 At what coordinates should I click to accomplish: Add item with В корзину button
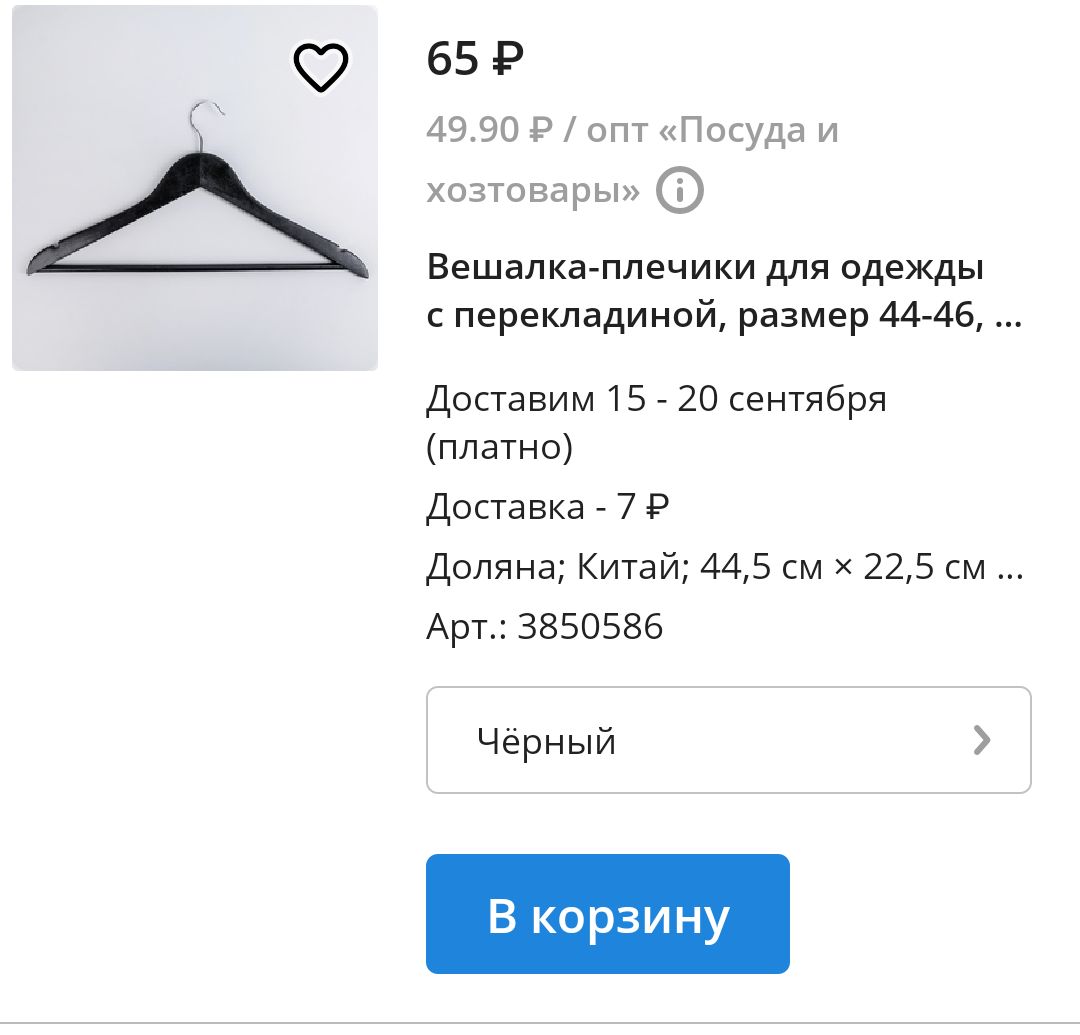[608, 914]
